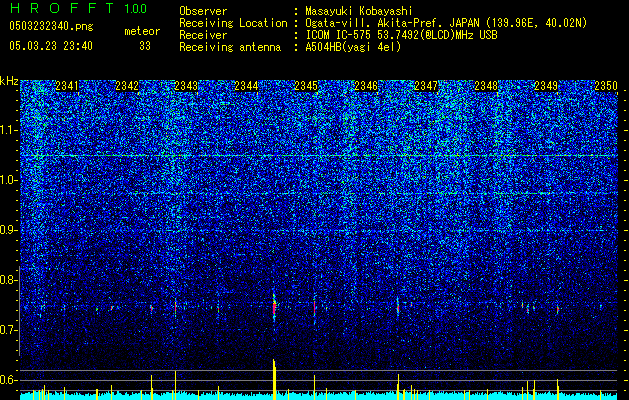
Task: Click the date stamp 05.03.23 23:40
Action: coord(51,46)
